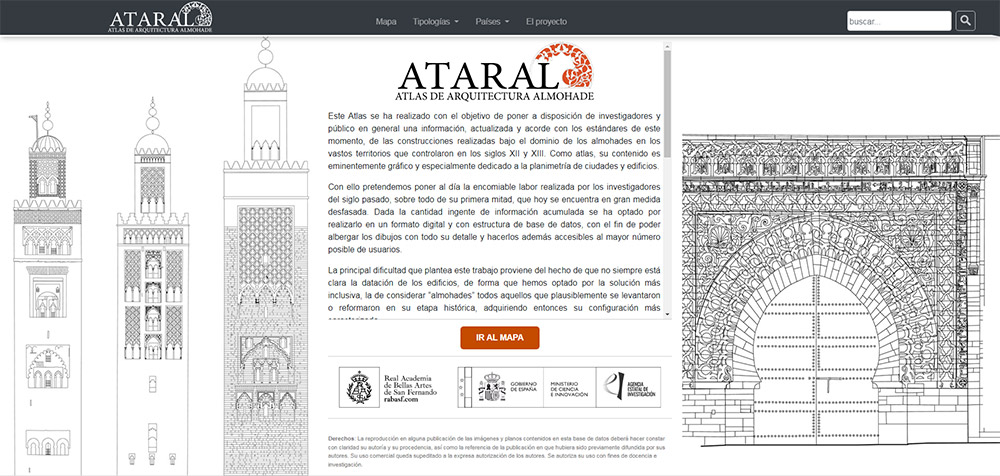Focus the buscar search field
The image size is (1000, 476).
[899, 21]
